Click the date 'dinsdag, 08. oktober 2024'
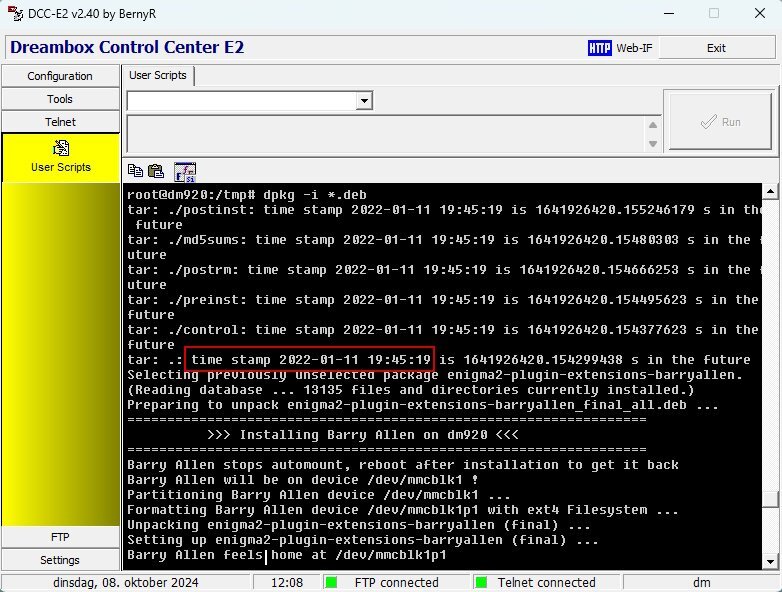Viewport: 782px width, 592px height. [x=126, y=583]
